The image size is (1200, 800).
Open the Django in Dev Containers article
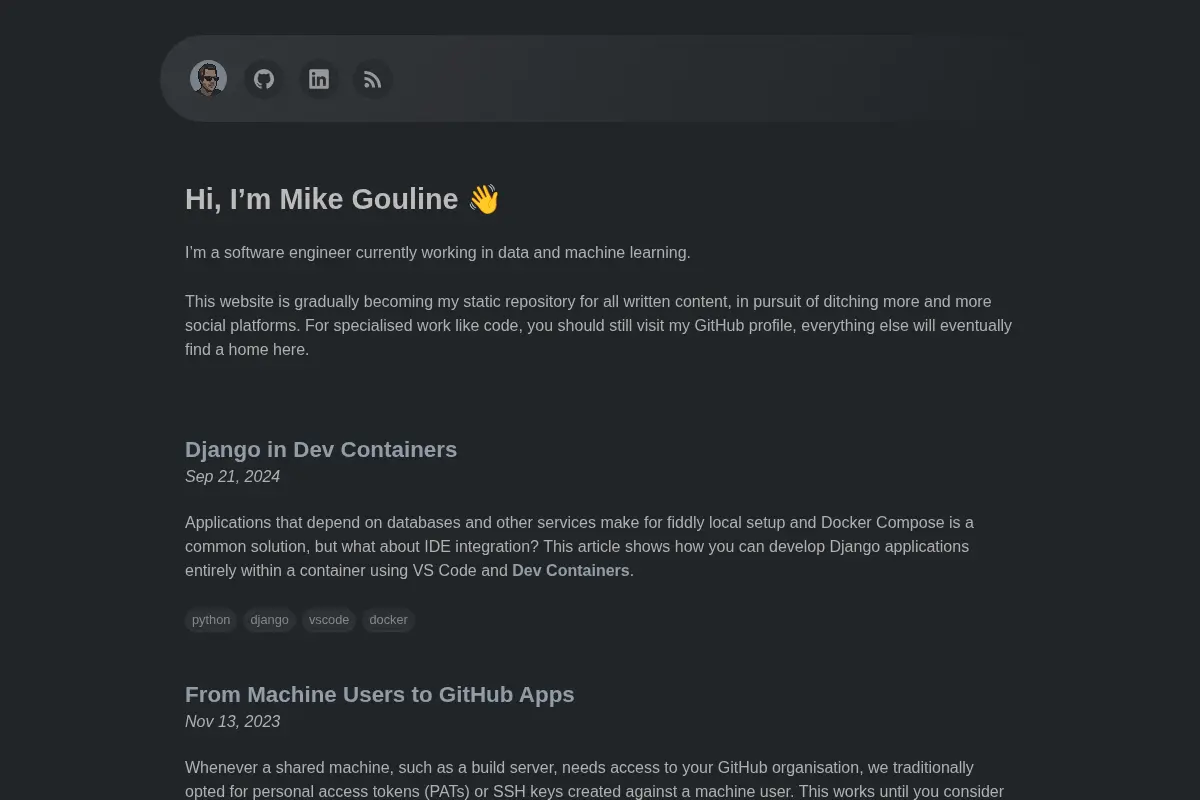[x=321, y=450]
